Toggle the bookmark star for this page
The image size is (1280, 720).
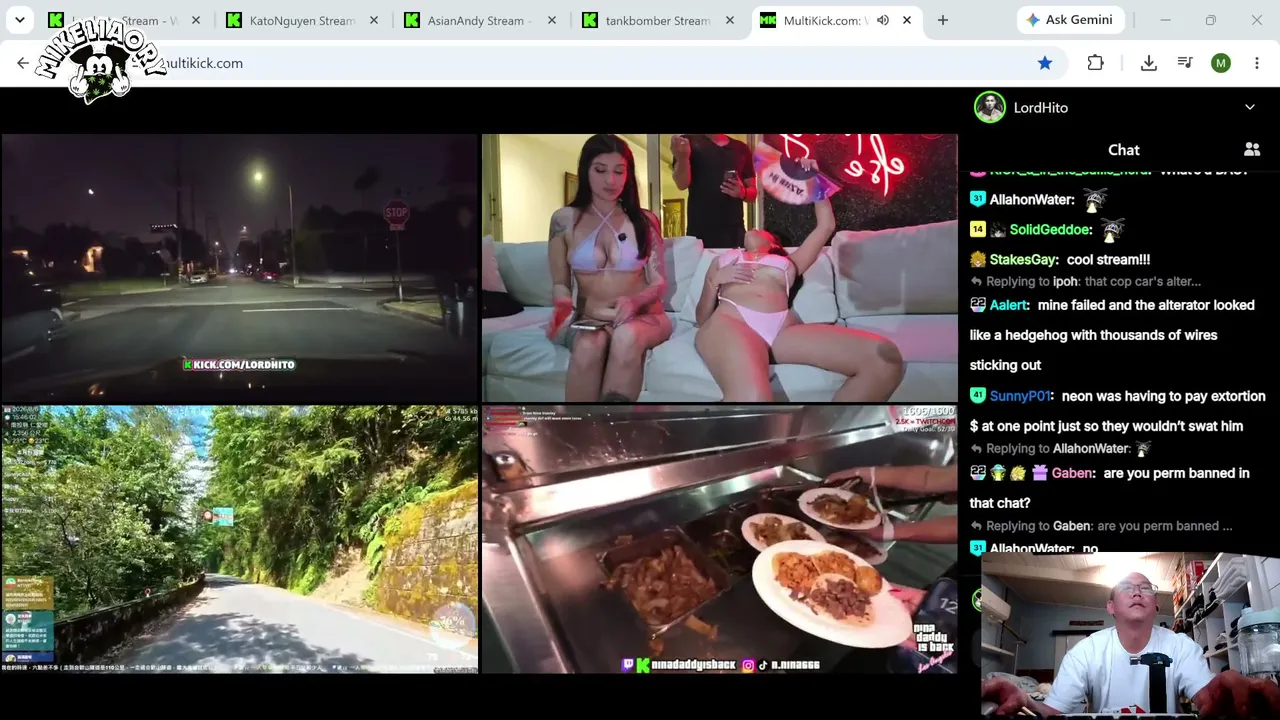pyautogui.click(x=1045, y=63)
